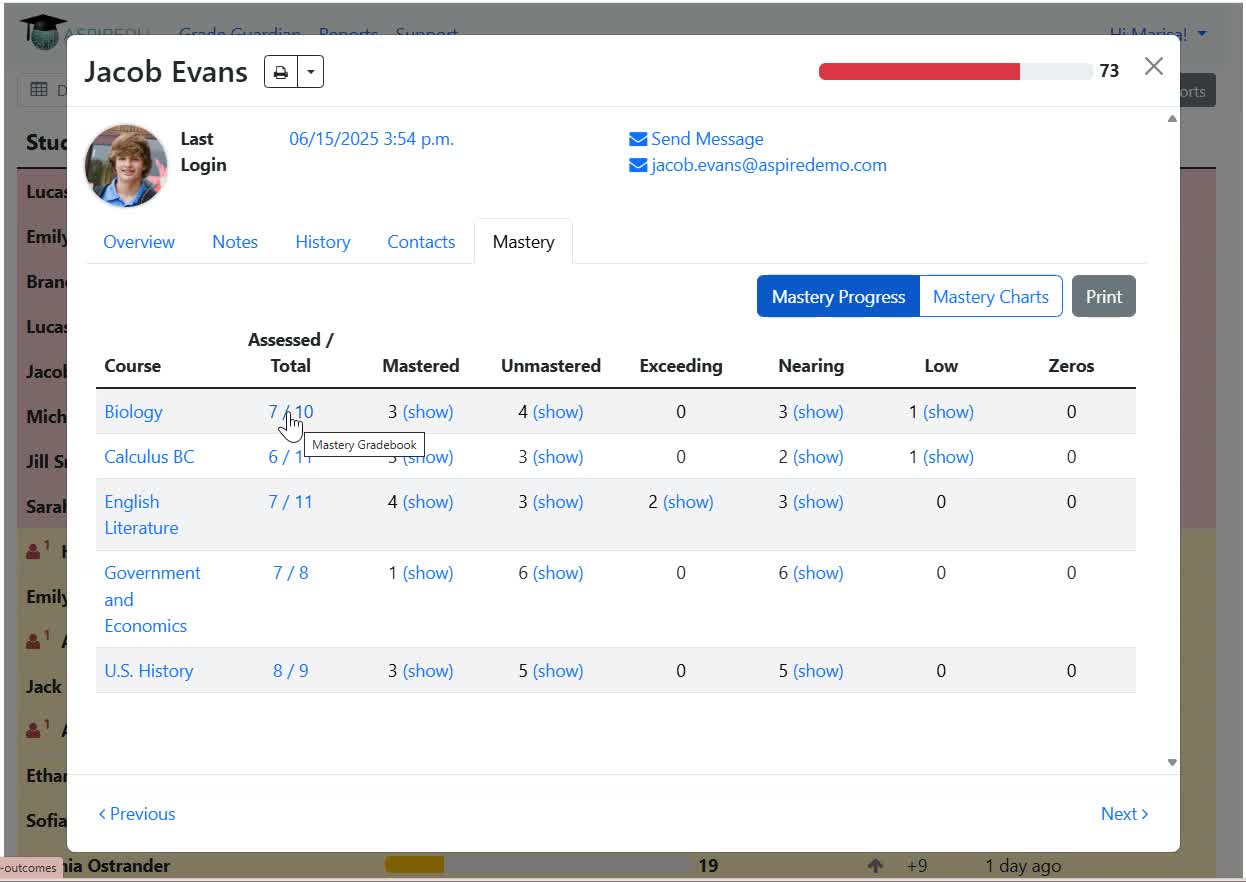Click the red score progress bar
The image size is (1246, 882).
(x=919, y=71)
